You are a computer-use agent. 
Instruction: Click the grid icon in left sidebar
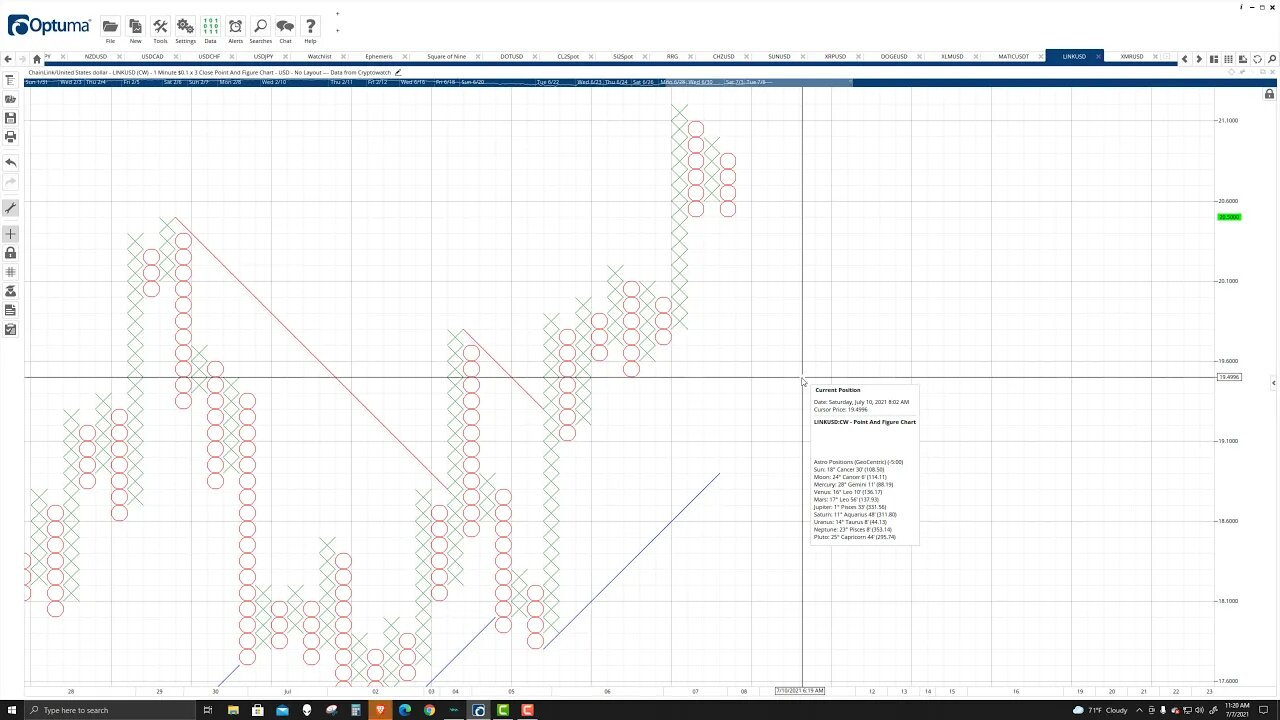[10, 272]
